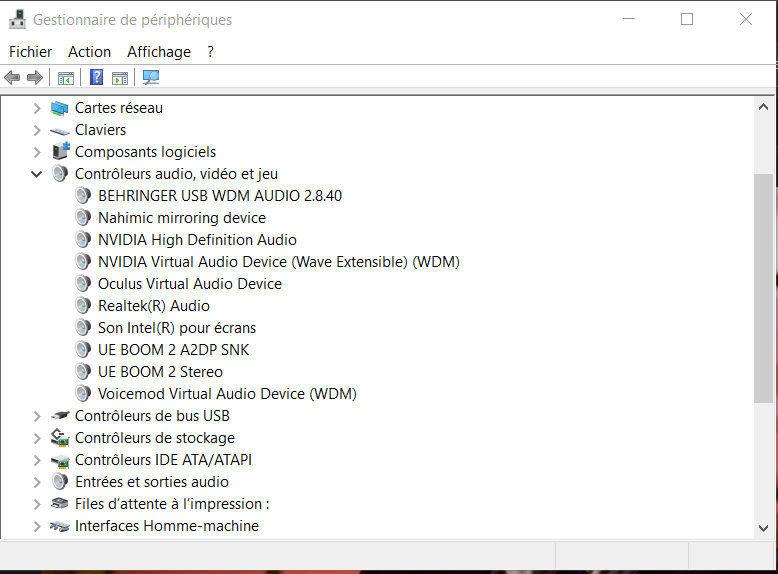Click the scroll down arrow of the device list
778x574 pixels.
point(763,528)
